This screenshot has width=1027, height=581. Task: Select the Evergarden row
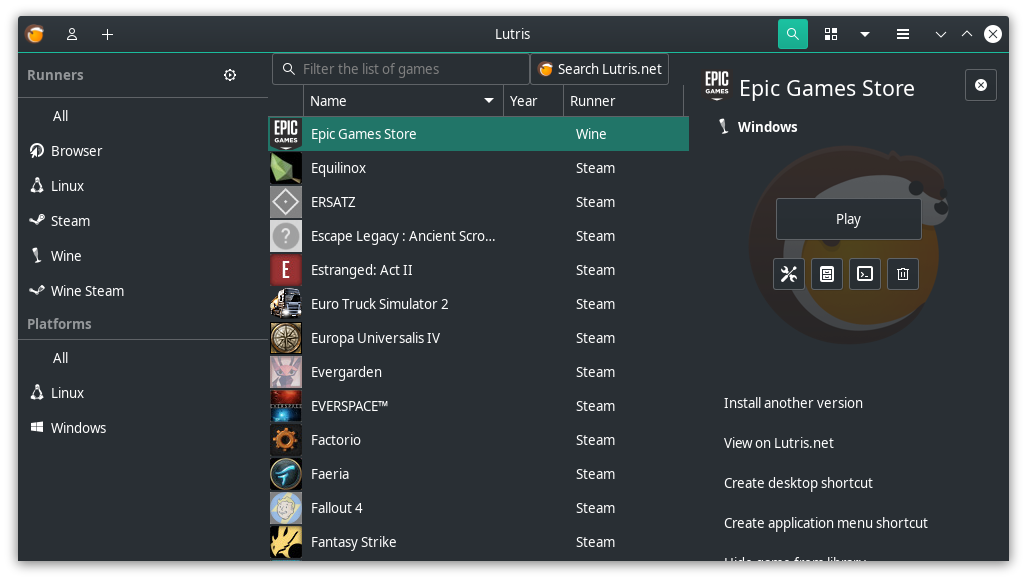(x=479, y=372)
